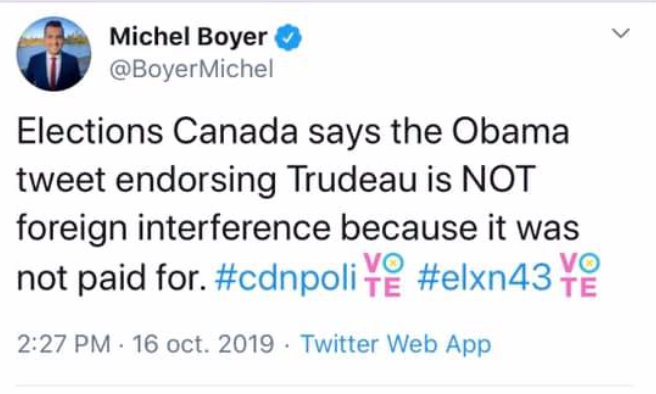Screen dimensions: 656x394
Task: Open the @BoyerMichel handle
Action: coord(191,69)
